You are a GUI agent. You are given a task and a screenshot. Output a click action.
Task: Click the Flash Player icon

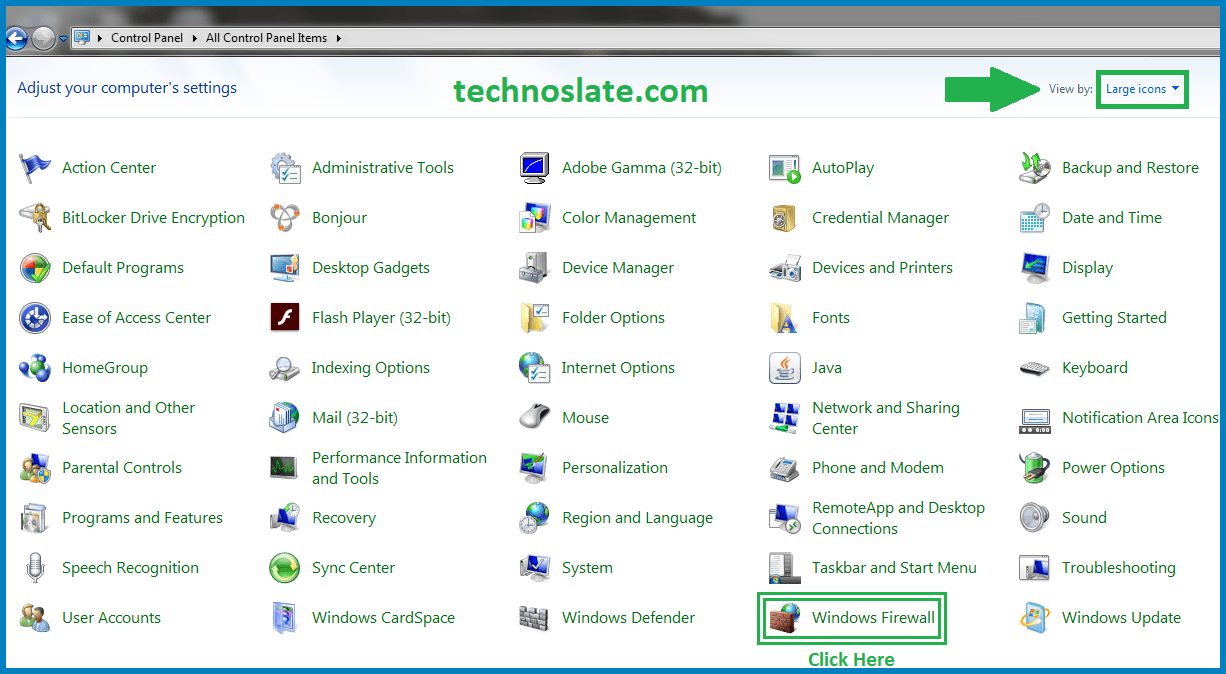pyautogui.click(x=285, y=318)
